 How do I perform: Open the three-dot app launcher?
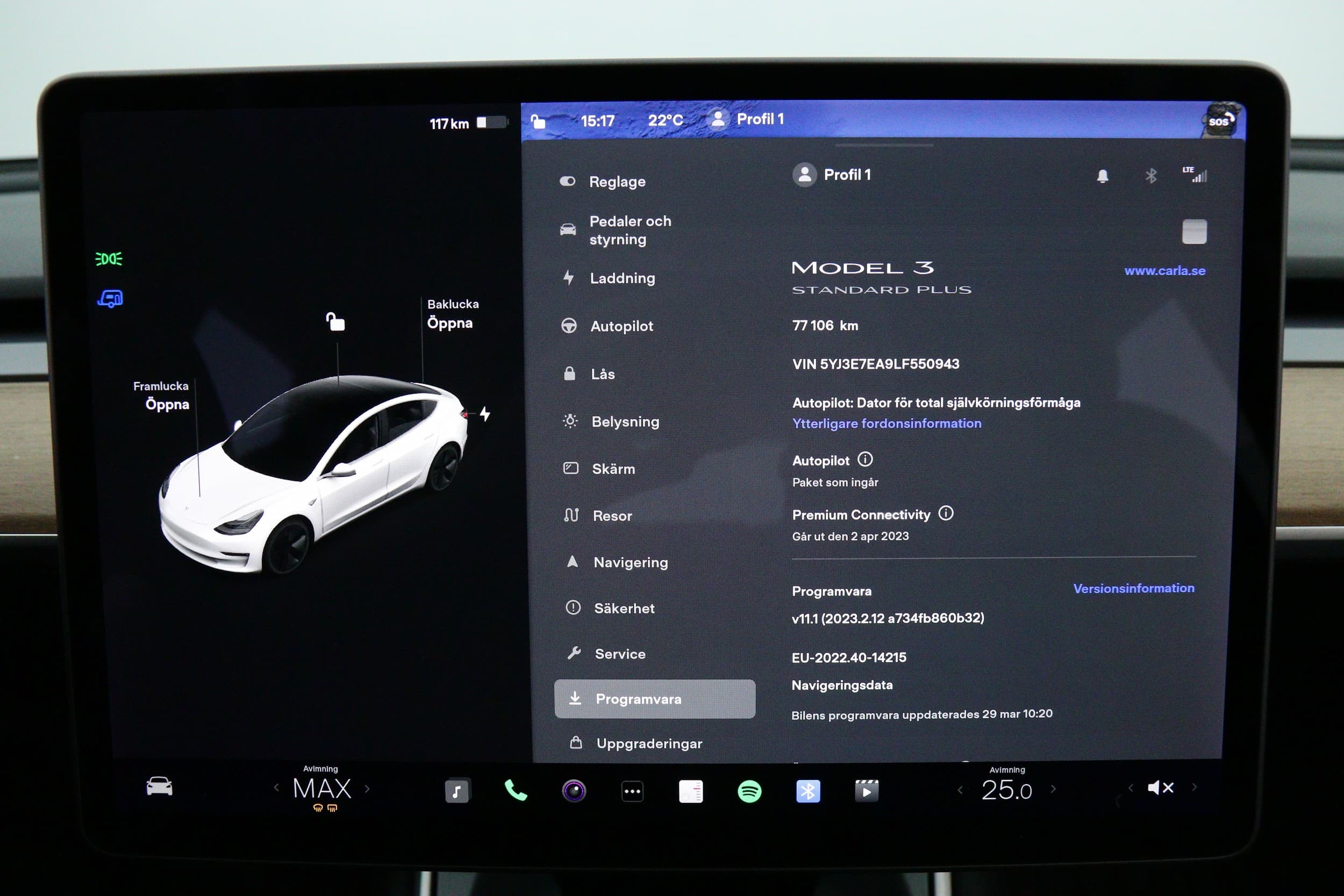[x=632, y=791]
